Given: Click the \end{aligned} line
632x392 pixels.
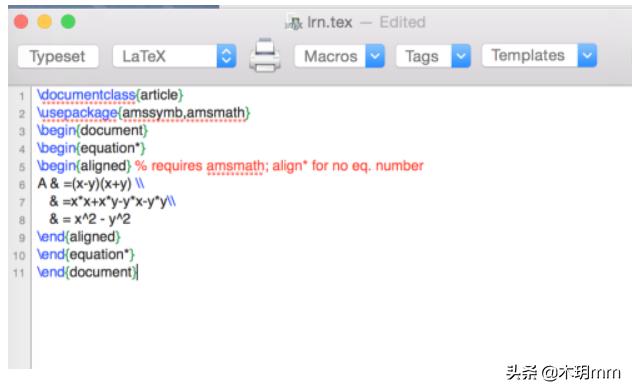Looking at the screenshot, I should tap(79, 237).
